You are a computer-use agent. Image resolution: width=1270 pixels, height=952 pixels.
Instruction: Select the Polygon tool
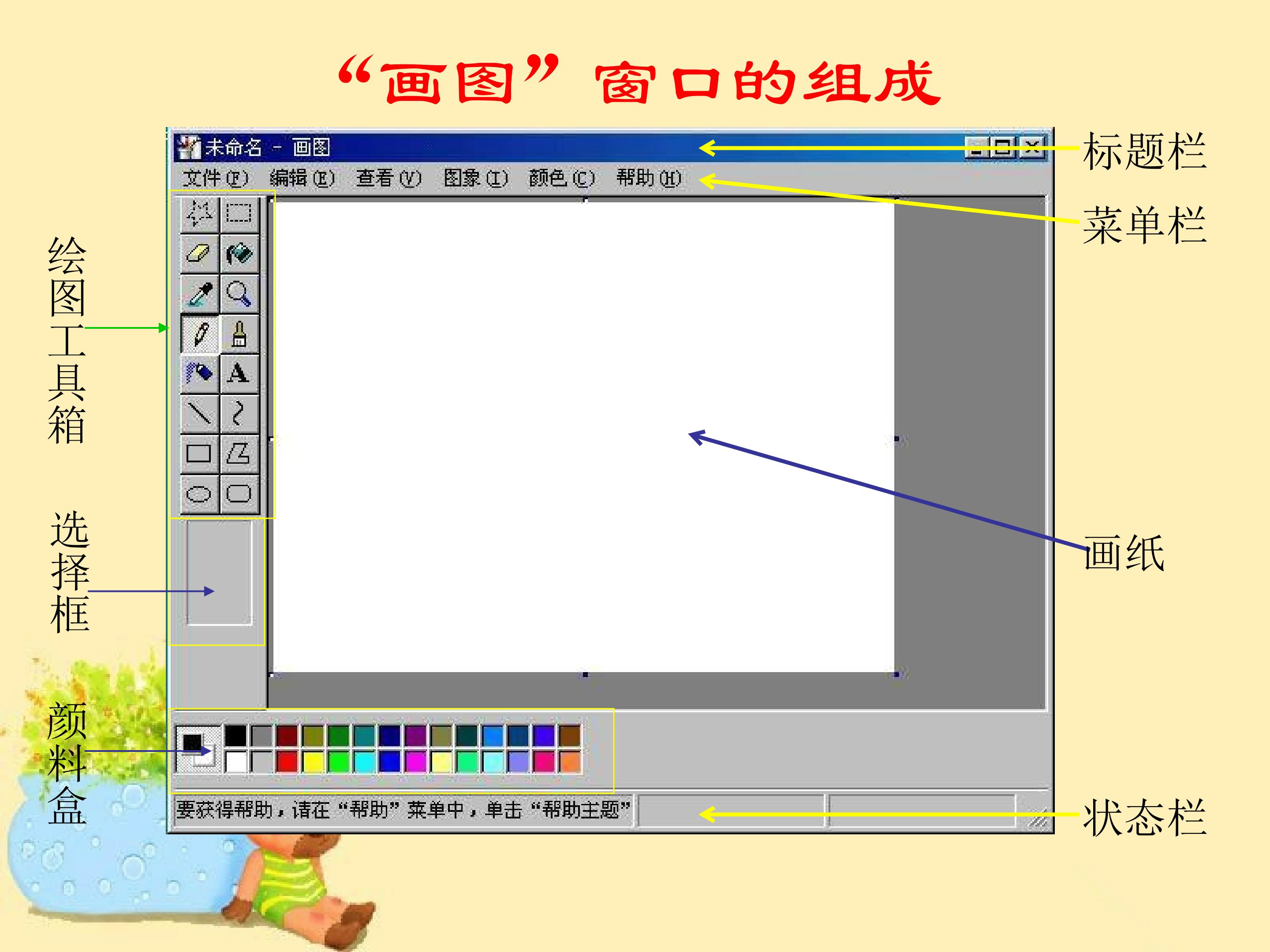(239, 454)
